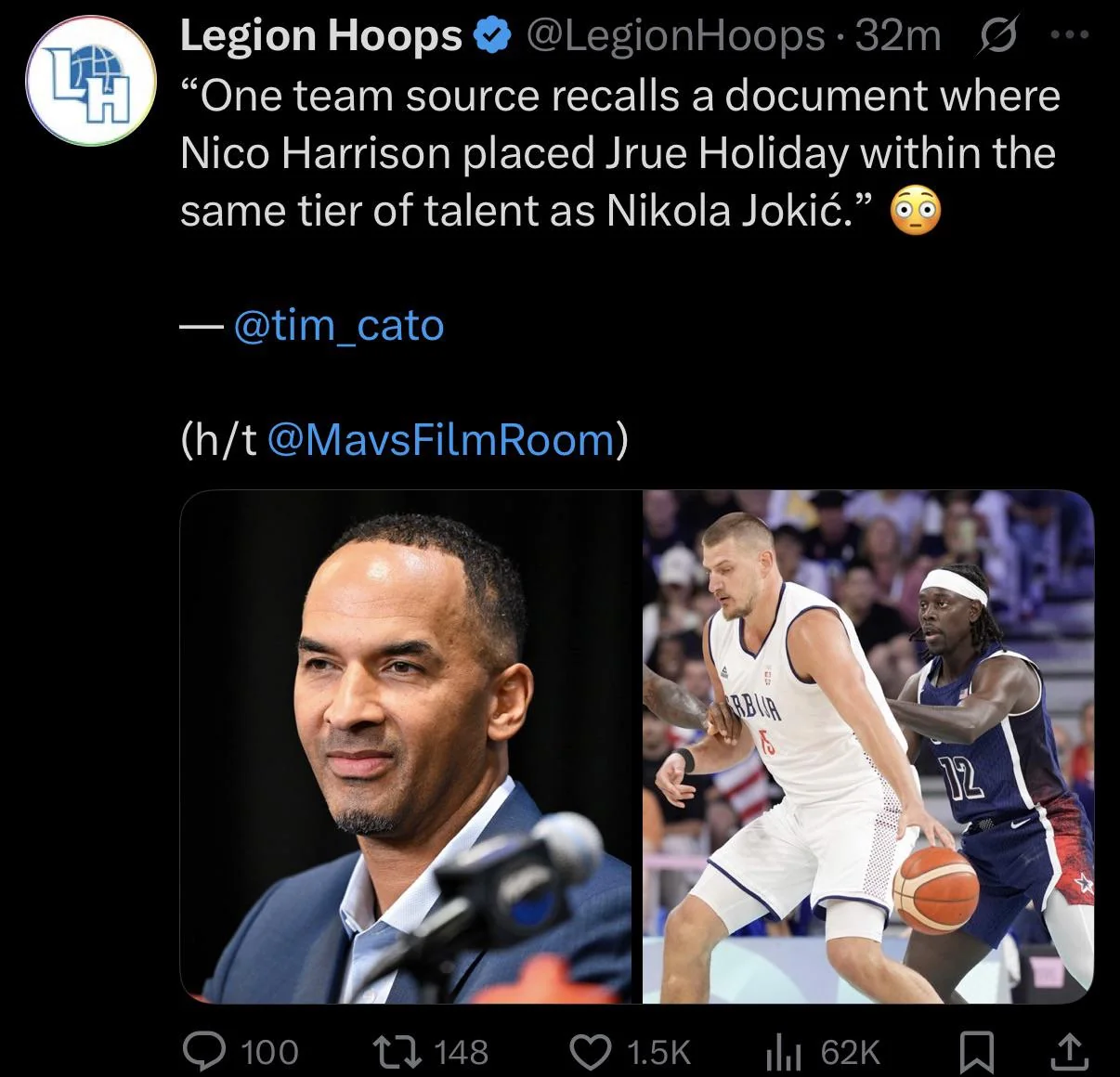The width and height of the screenshot is (1120, 1077).
Task: Open the @MavsFilmRoom mention
Action: tap(441, 440)
